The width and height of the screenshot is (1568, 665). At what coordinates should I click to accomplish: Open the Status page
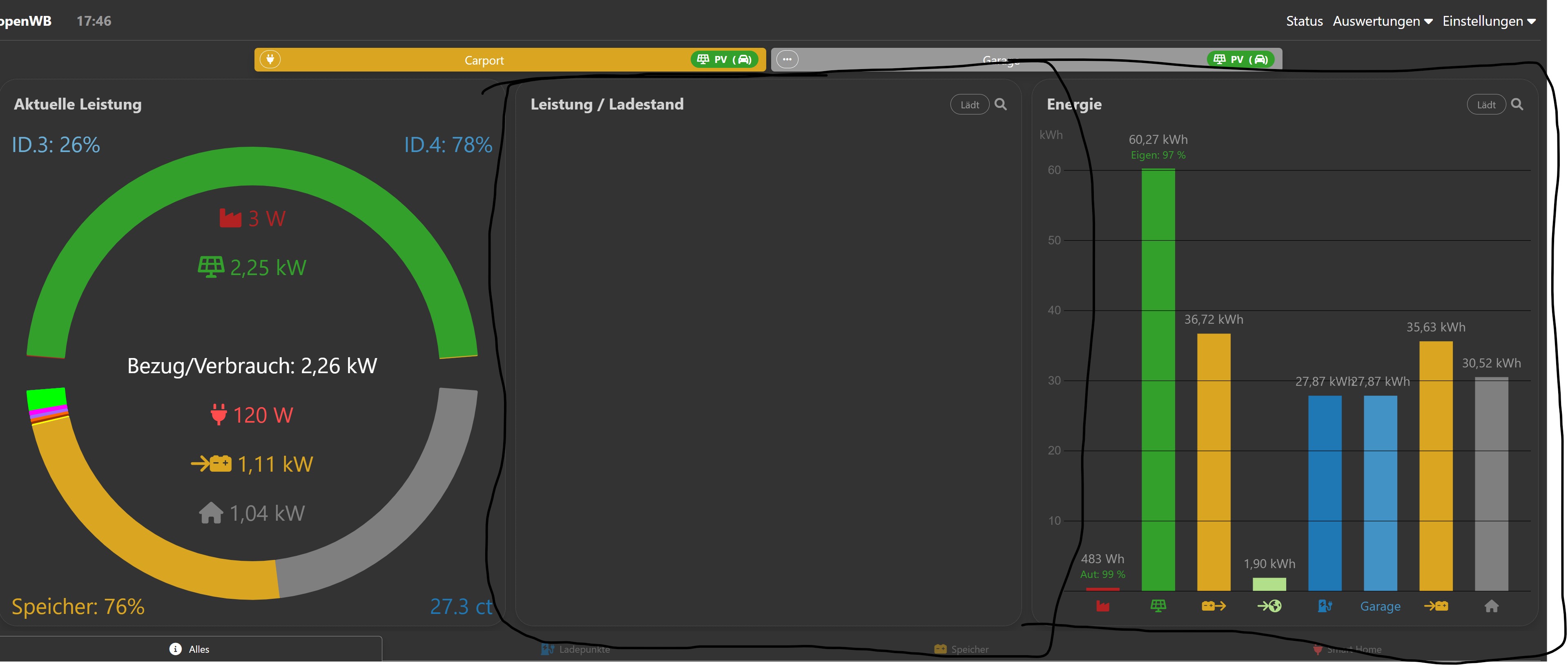(x=1304, y=21)
